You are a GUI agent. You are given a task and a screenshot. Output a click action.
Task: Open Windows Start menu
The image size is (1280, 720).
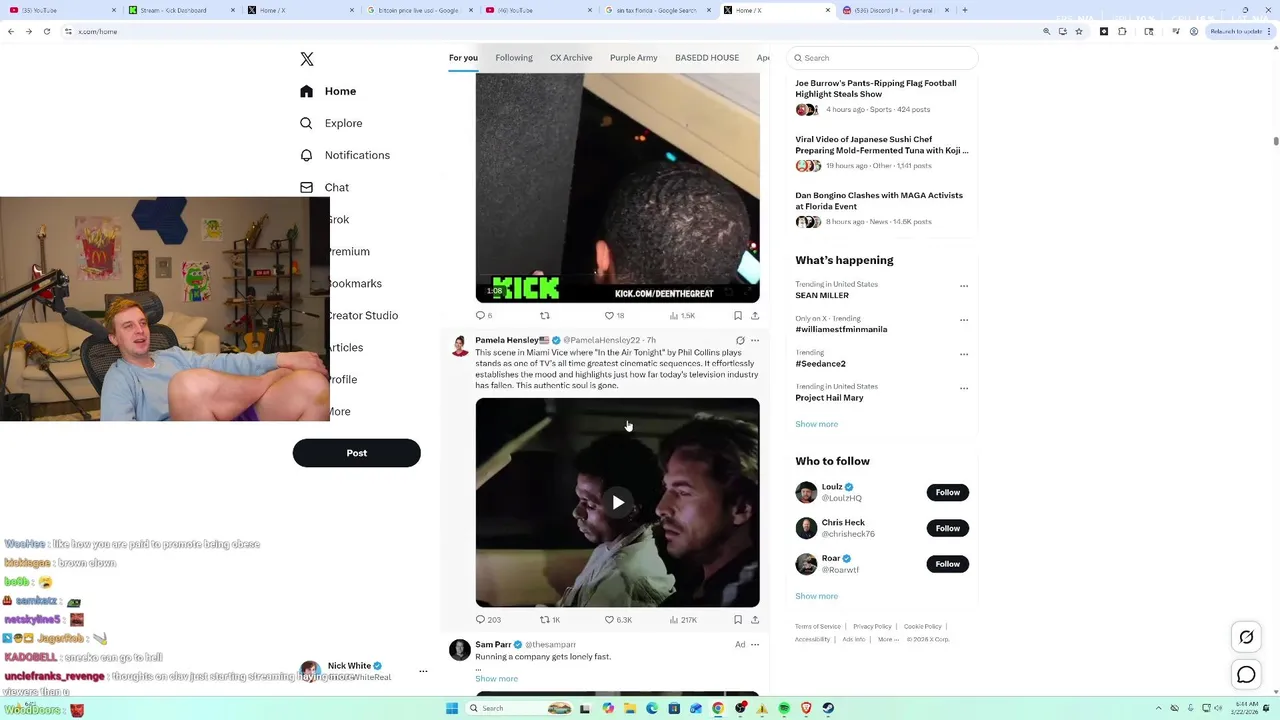click(x=452, y=708)
